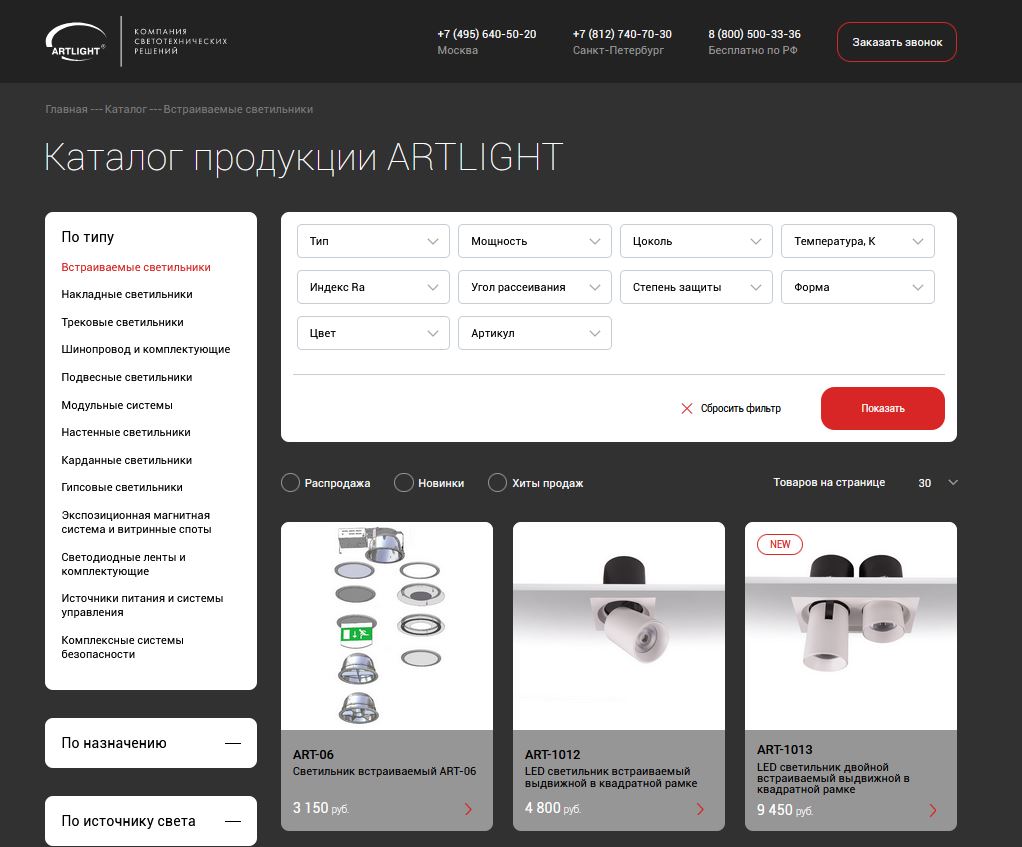The height and width of the screenshot is (847, 1022).
Task: Open ART-1013 product image
Action: (851, 626)
